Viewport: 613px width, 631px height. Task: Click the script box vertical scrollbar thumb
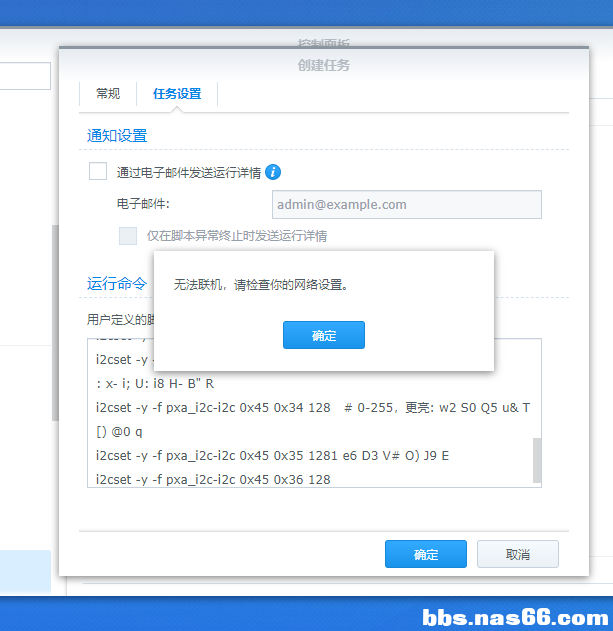pos(536,459)
